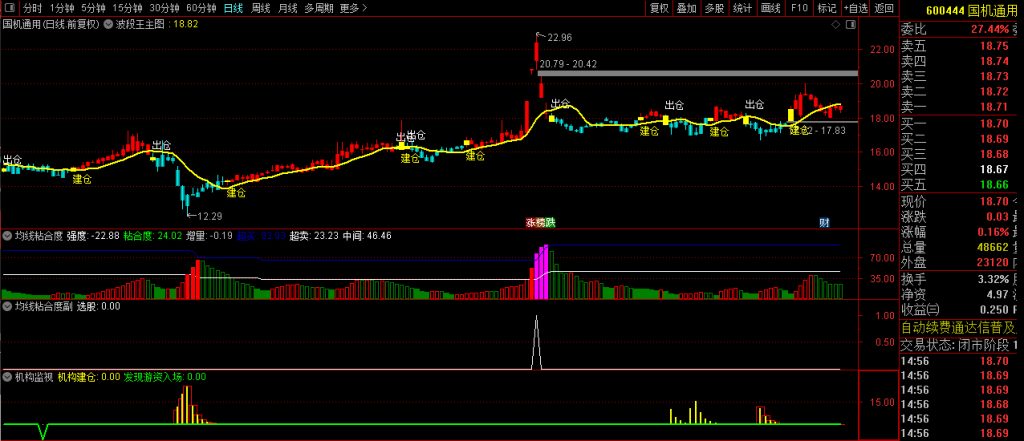Screen dimensions: 1024x441
Task: Select the 15分钟 period tab
Action: 127,8
